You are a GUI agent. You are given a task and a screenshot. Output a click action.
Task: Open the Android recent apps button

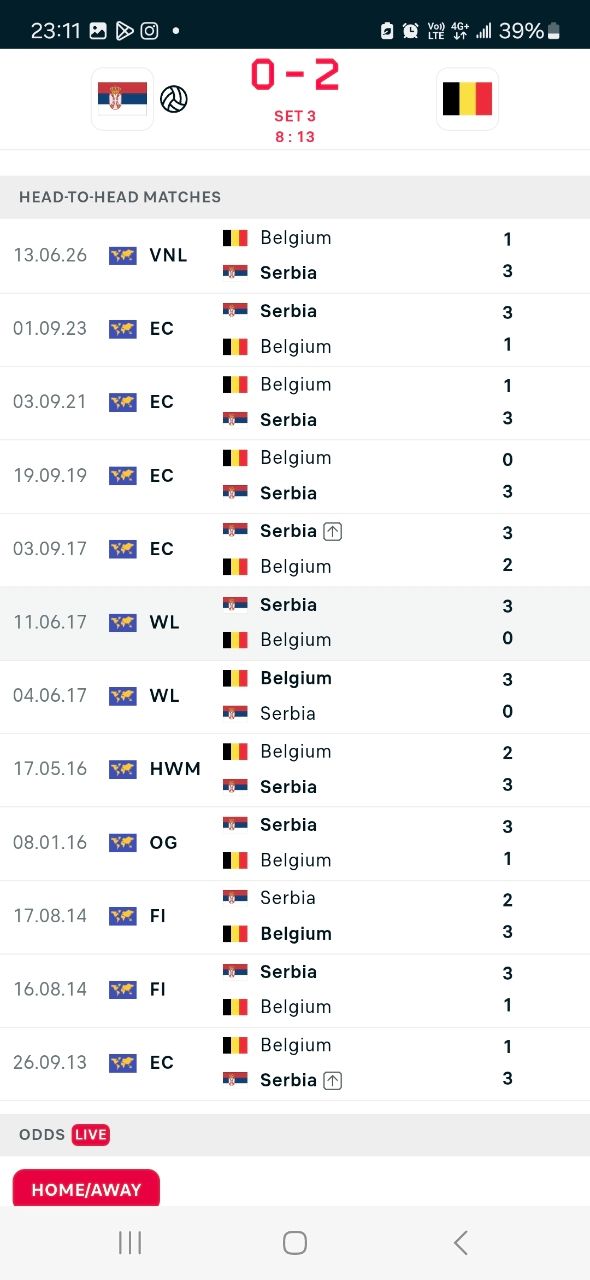(130, 1242)
